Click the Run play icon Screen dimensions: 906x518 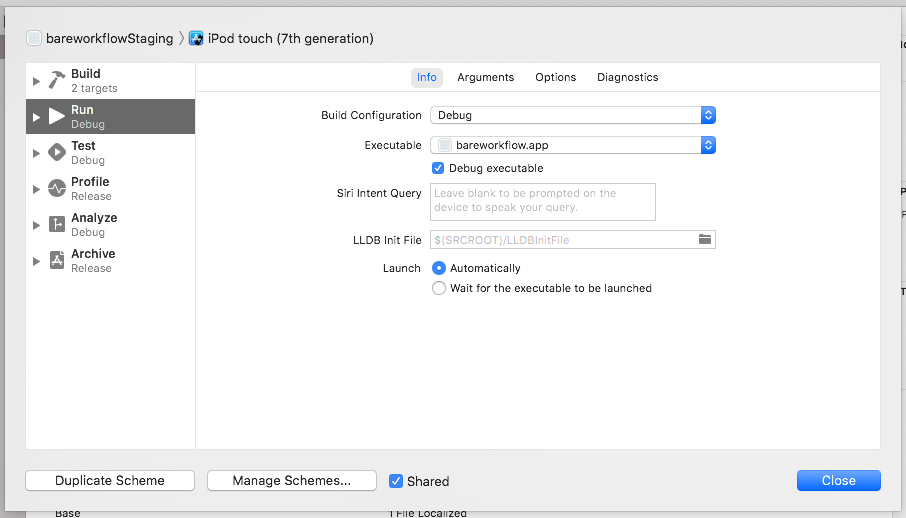(57, 116)
